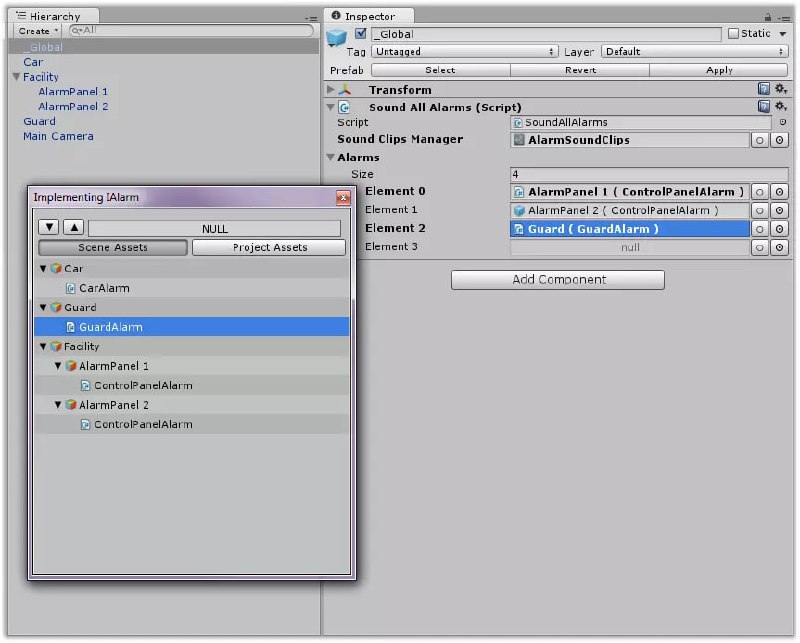
Task: Enable the Static checkbox
Action: 733,34
